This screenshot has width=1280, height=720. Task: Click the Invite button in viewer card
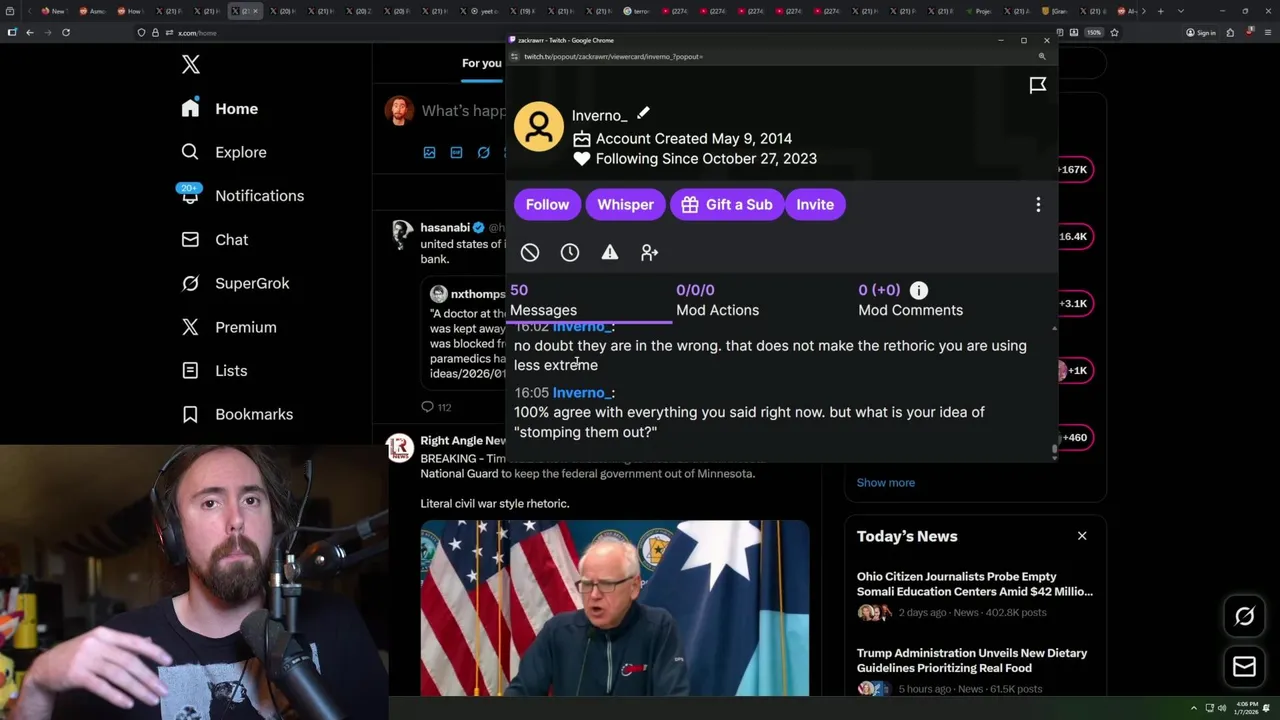815,204
